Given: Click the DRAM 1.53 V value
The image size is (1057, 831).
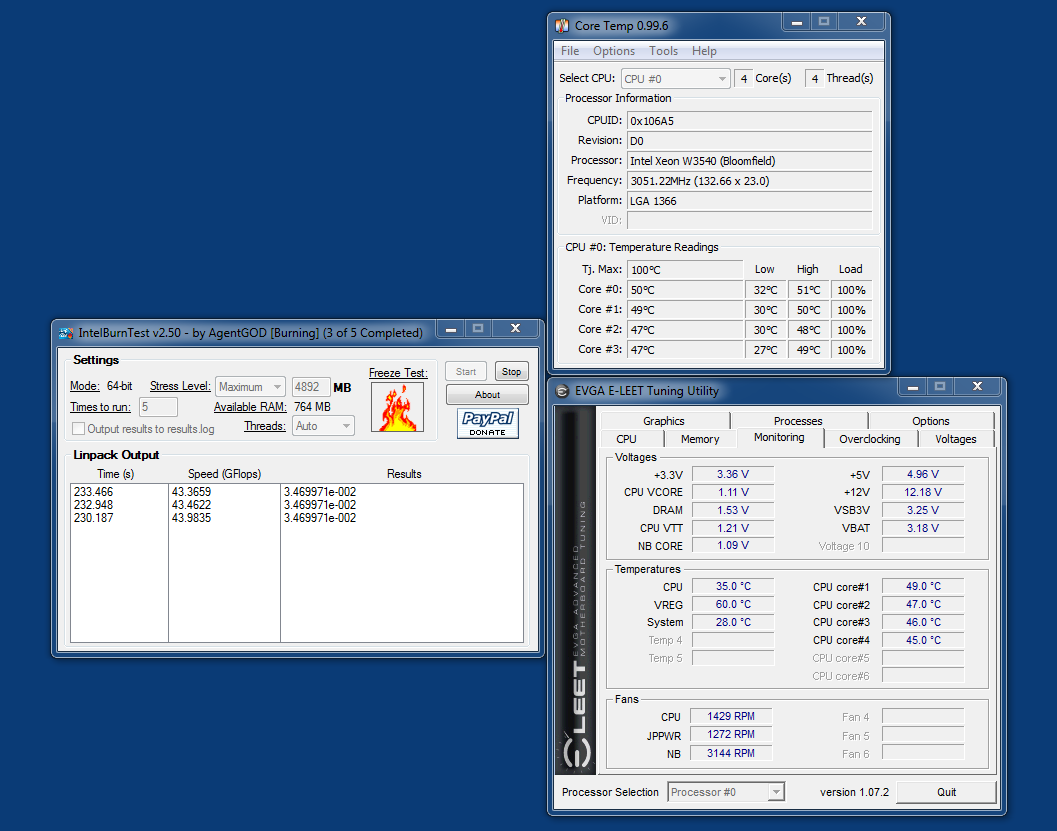Looking at the screenshot, I should [733, 510].
